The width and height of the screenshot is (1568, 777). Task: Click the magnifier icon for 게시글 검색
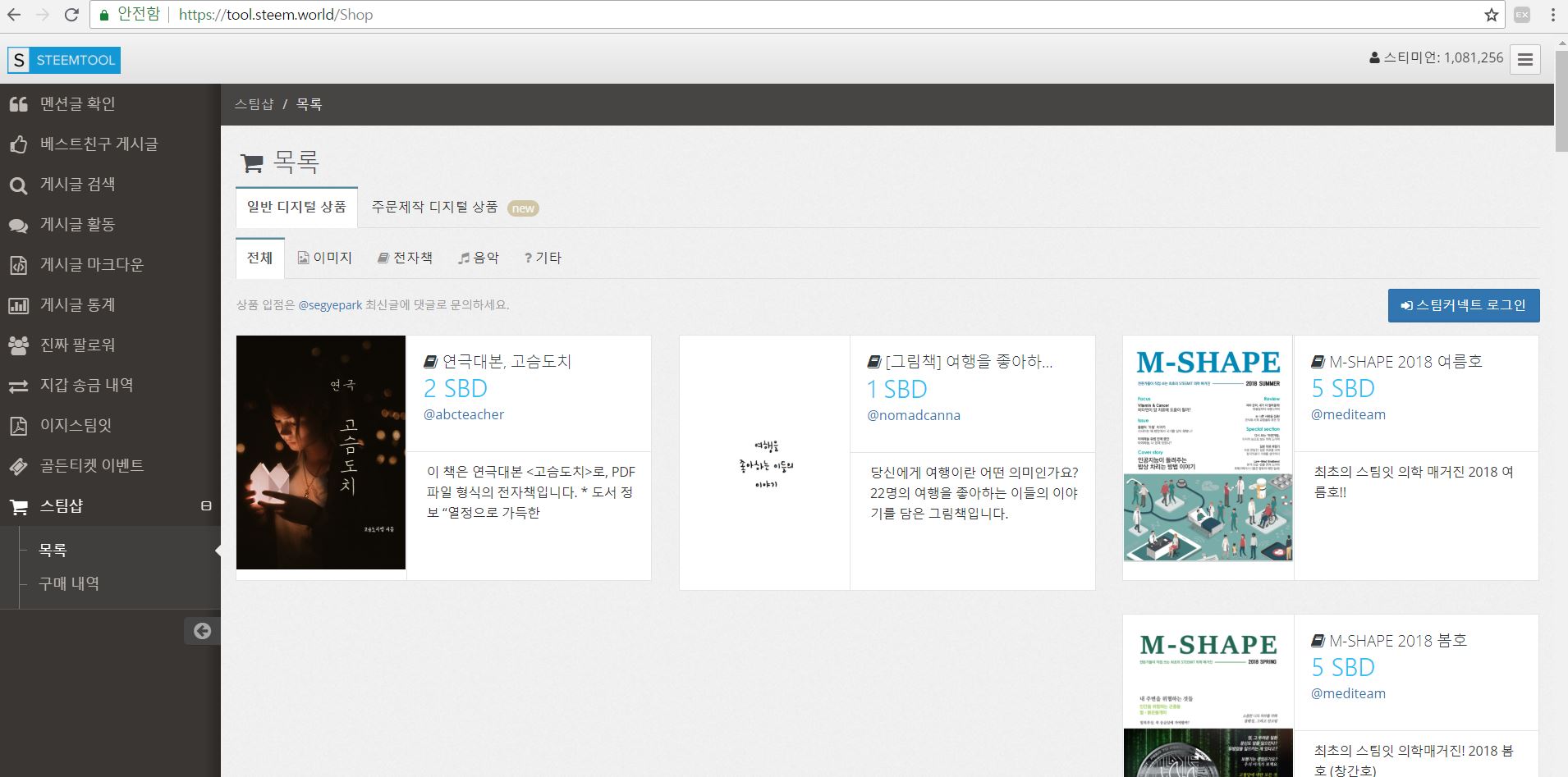[x=18, y=185]
